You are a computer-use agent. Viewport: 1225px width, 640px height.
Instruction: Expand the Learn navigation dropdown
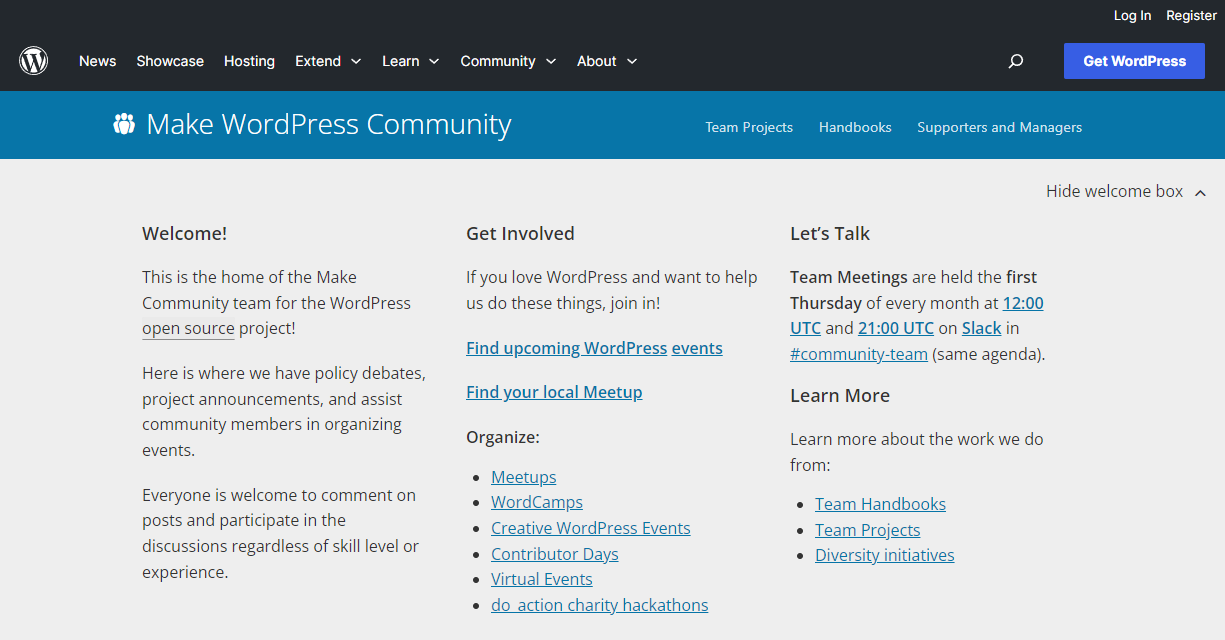point(410,61)
